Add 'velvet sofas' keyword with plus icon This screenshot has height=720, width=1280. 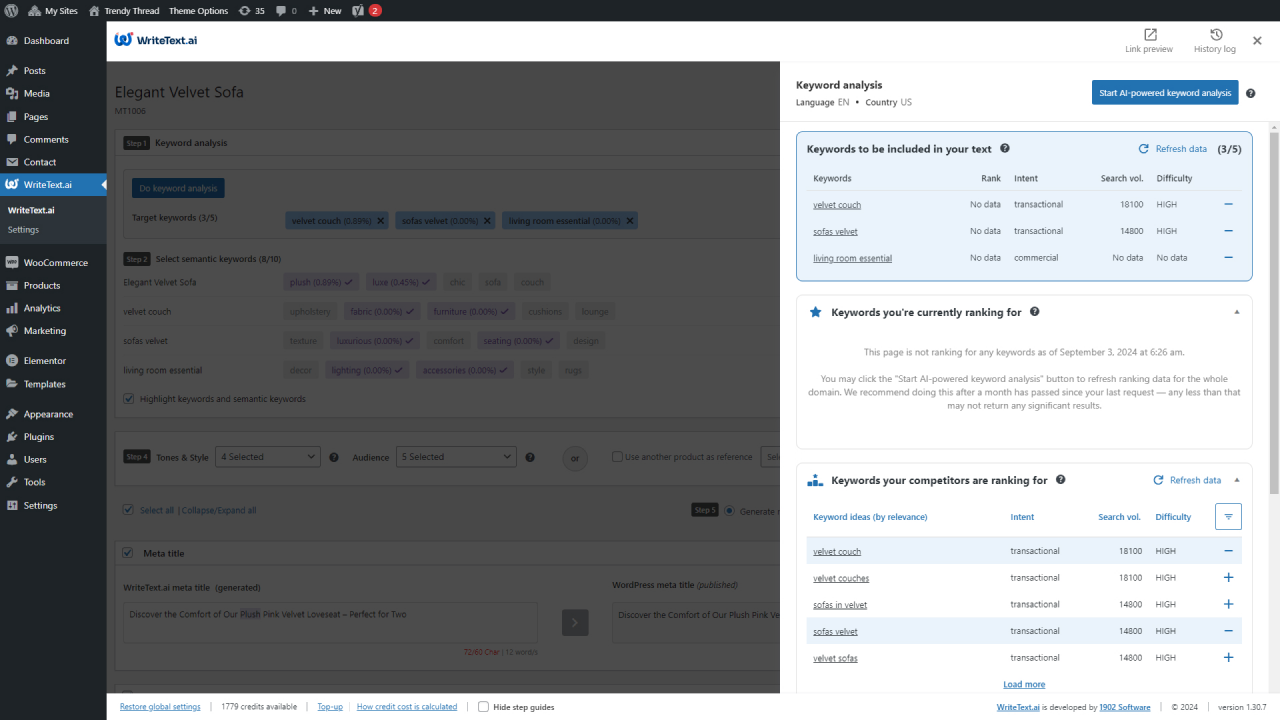[1229, 658]
